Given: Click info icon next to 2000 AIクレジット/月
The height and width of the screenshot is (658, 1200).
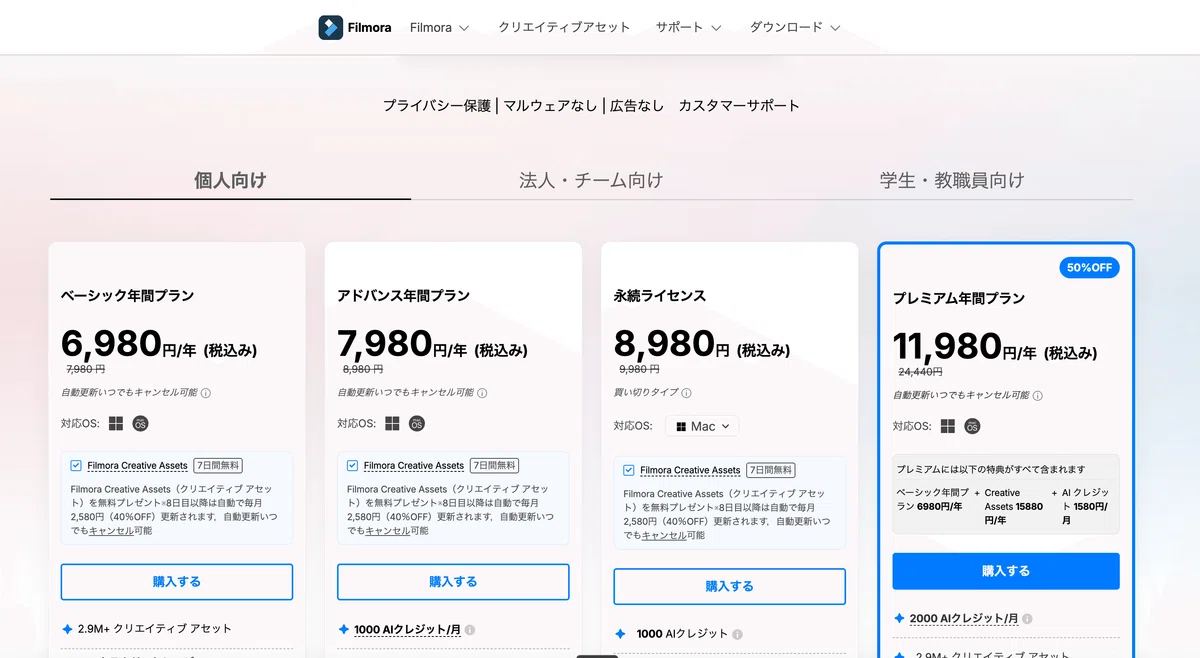Looking at the screenshot, I should tap(1027, 619).
